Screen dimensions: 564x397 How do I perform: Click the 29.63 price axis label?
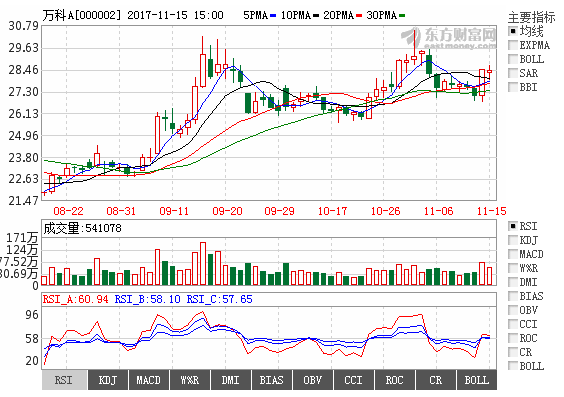[23, 48]
